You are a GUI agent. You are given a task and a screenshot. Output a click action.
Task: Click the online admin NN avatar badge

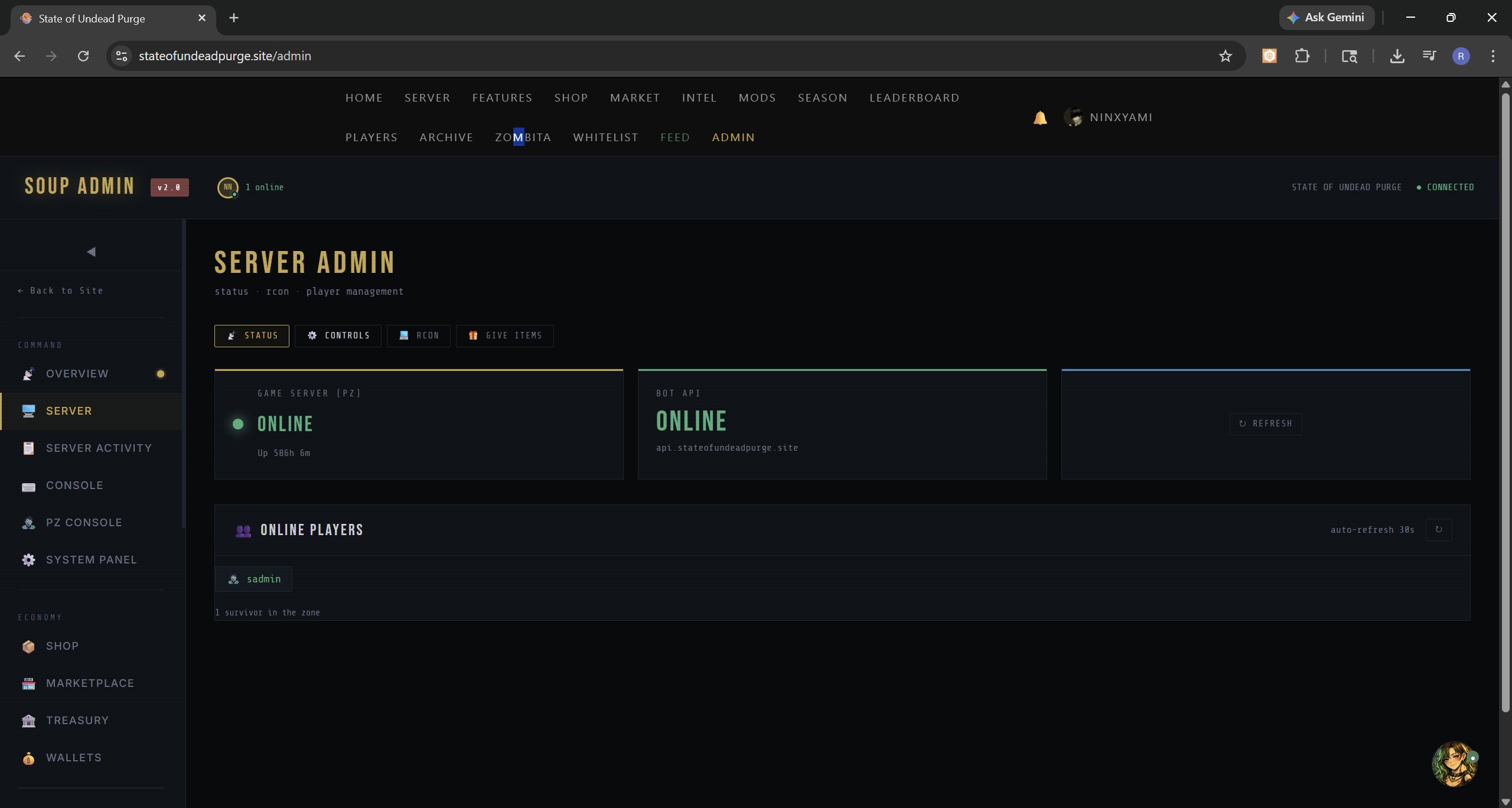(228, 187)
